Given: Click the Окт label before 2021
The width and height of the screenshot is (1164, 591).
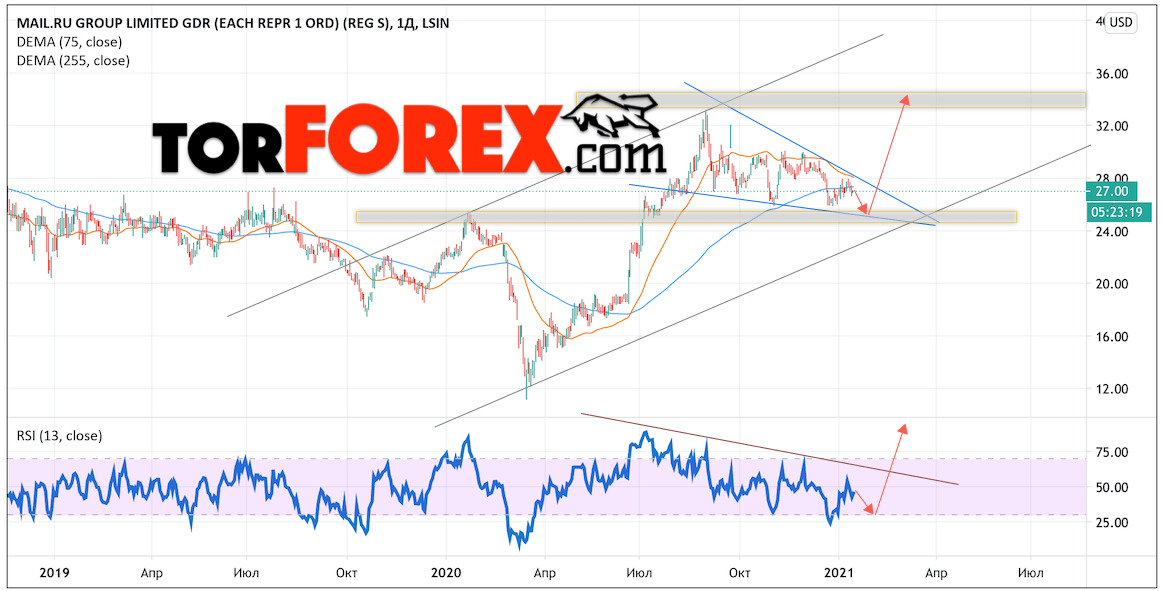Looking at the screenshot, I should (x=739, y=573).
